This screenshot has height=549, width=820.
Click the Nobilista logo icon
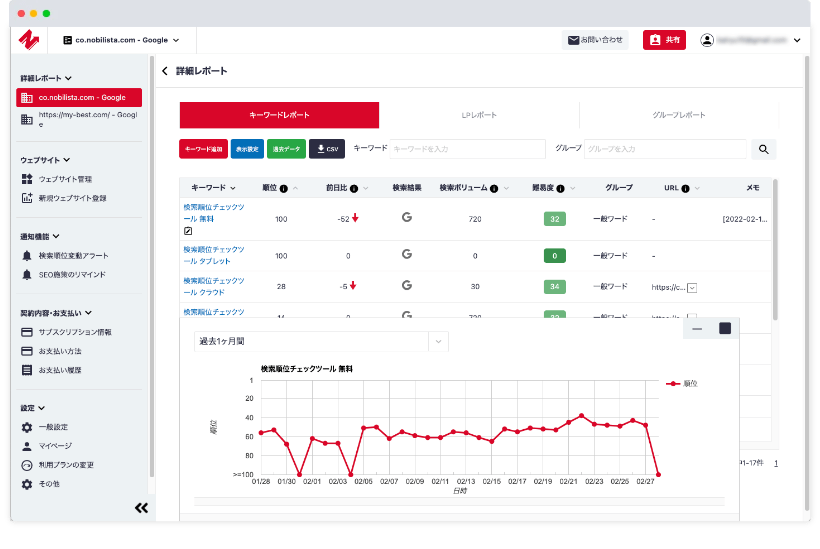tap(28, 40)
